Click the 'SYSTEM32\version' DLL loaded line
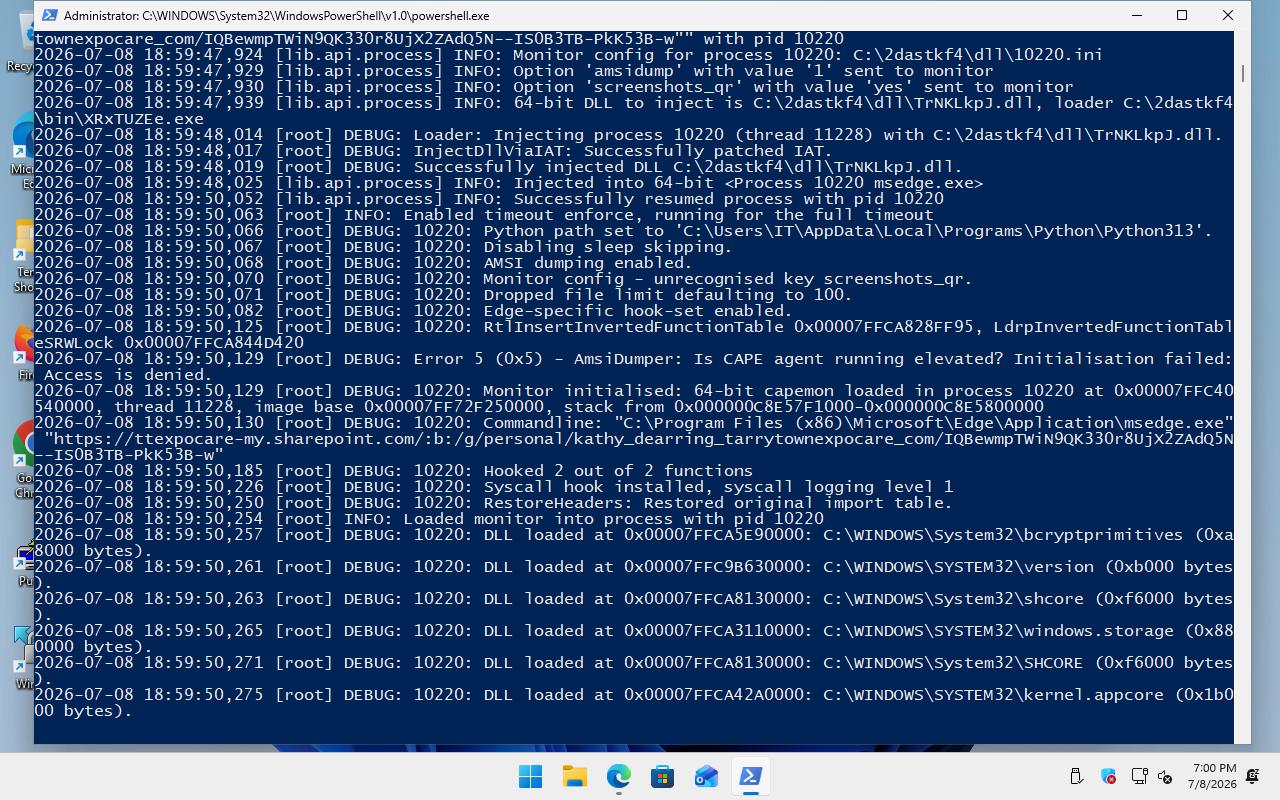This screenshot has height=800, width=1280. point(633,567)
